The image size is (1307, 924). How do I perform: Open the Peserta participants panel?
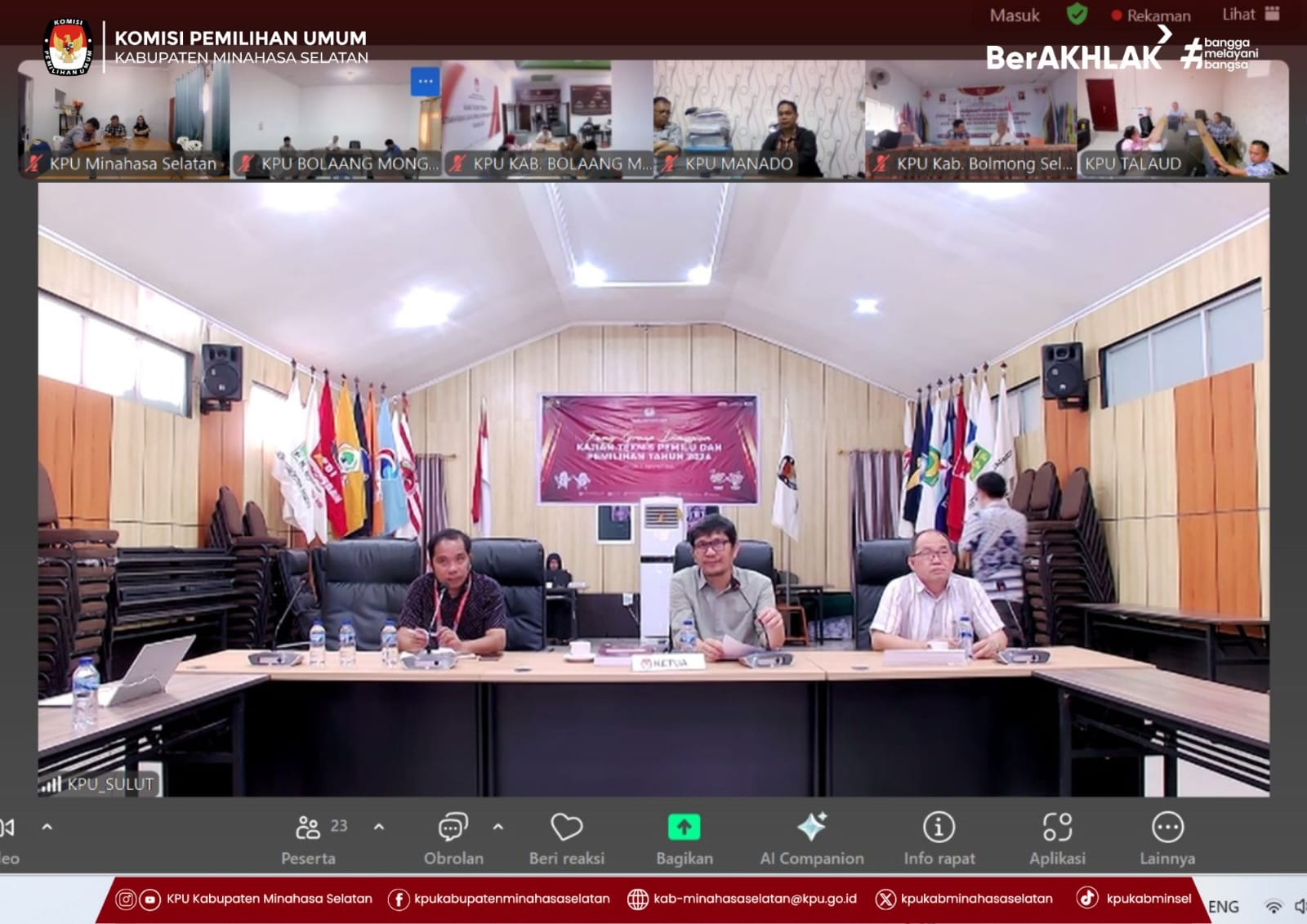point(308,828)
